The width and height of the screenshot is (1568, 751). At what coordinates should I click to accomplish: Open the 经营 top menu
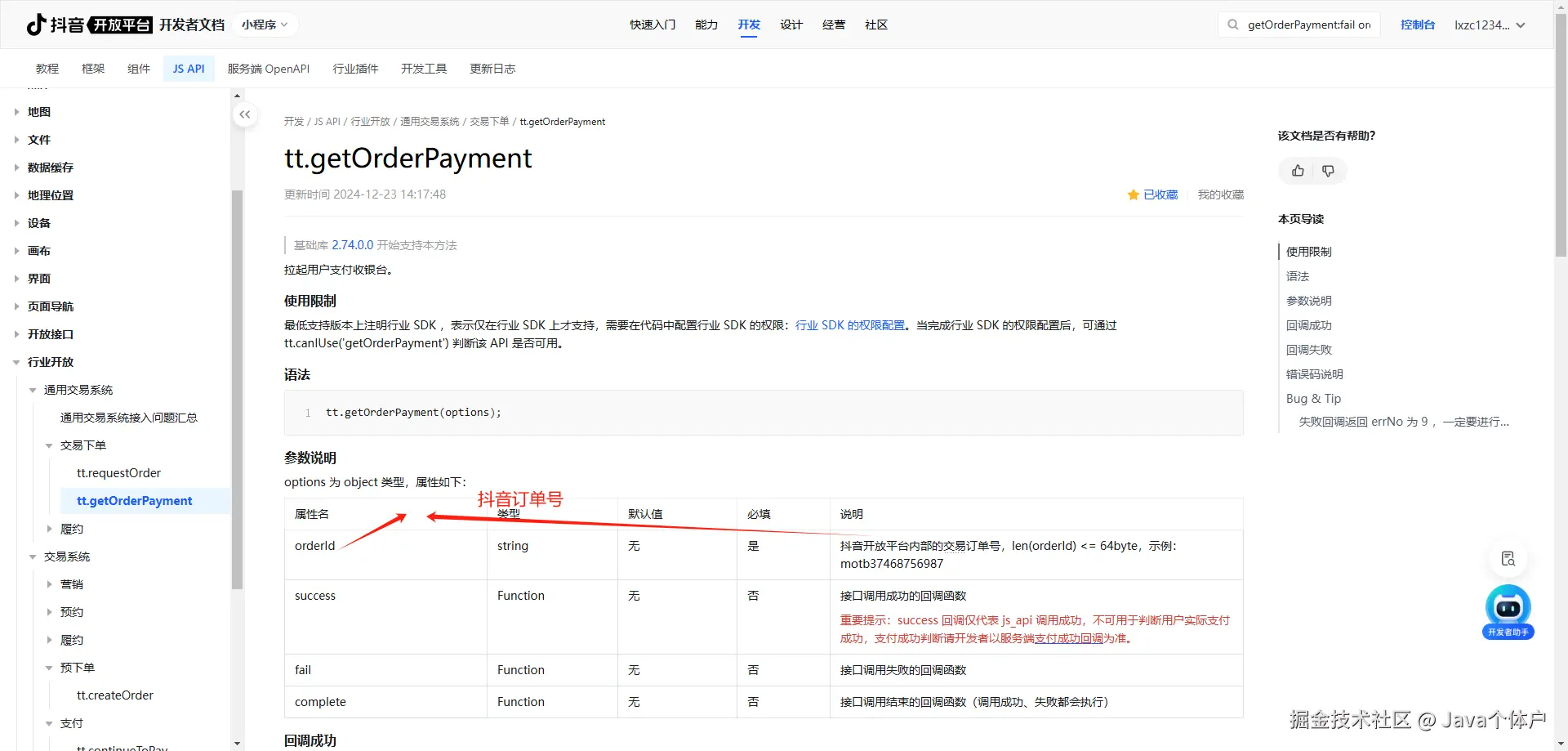click(x=834, y=25)
